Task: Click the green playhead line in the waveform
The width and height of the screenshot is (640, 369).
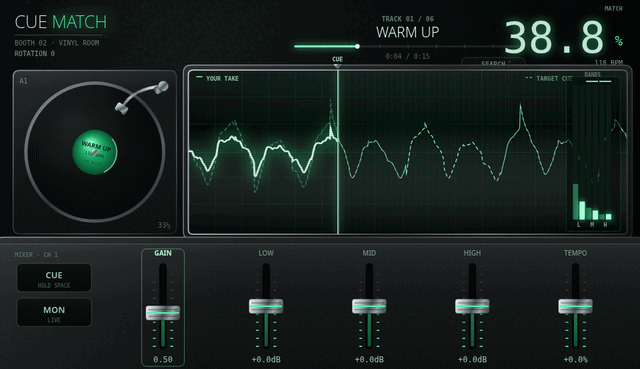Action: (x=338, y=151)
